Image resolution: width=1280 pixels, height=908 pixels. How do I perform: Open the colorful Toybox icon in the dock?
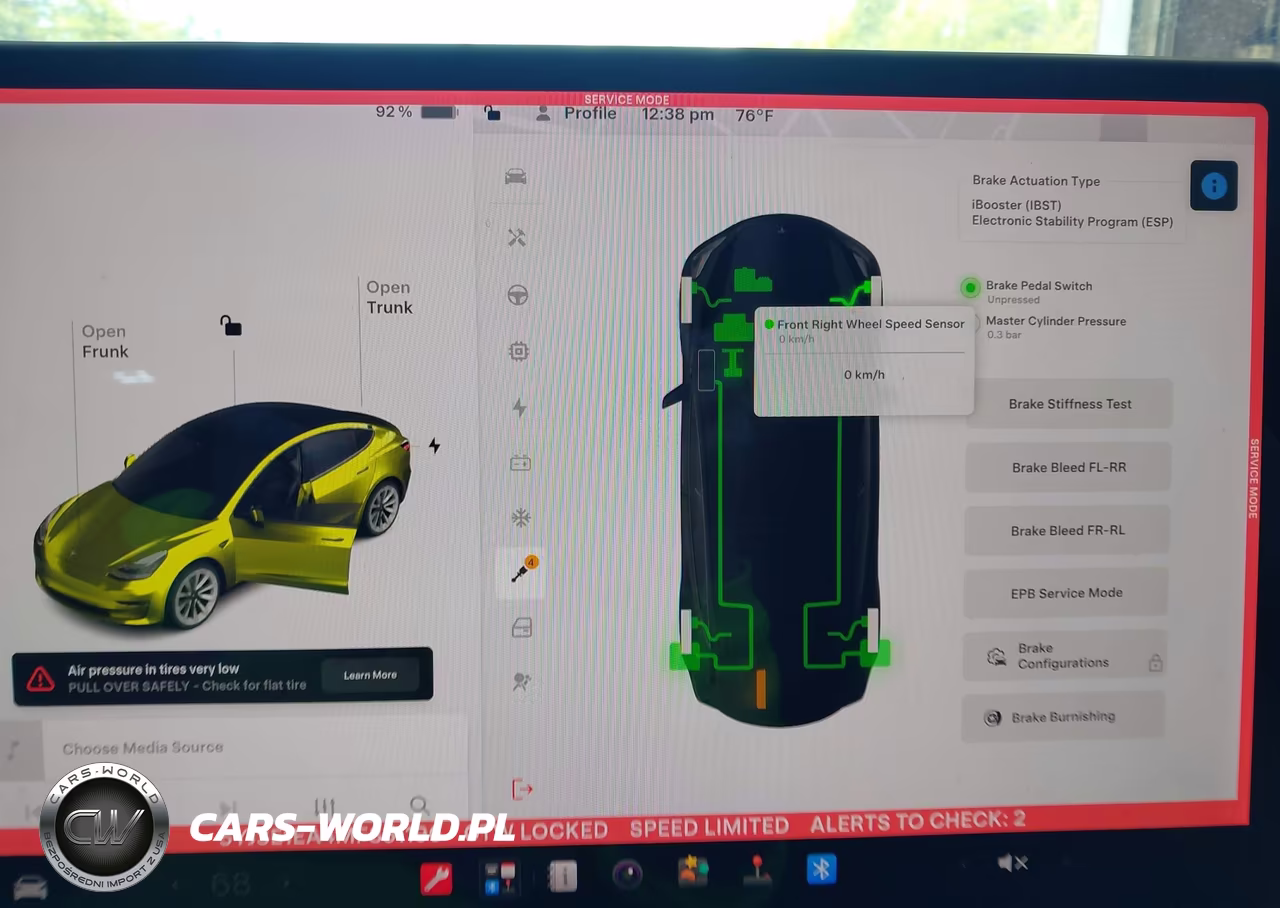coord(692,872)
